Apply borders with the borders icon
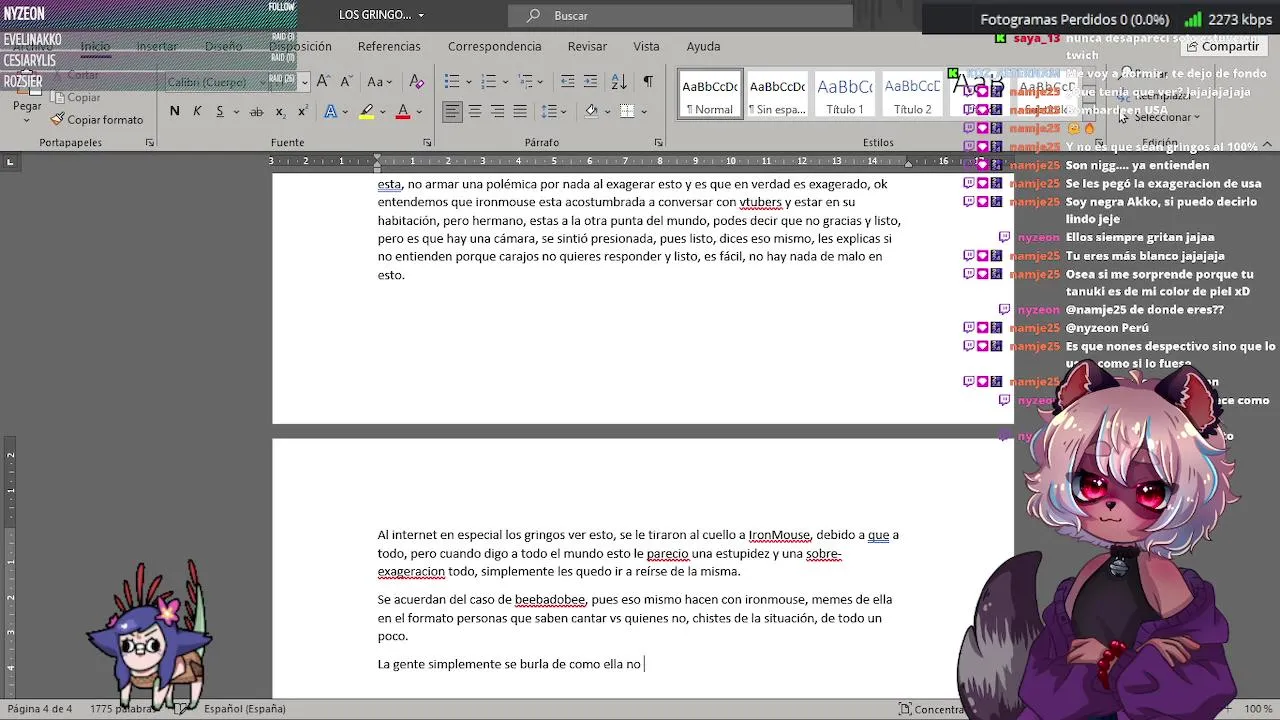Viewport: 1280px width, 720px height. coord(627,111)
